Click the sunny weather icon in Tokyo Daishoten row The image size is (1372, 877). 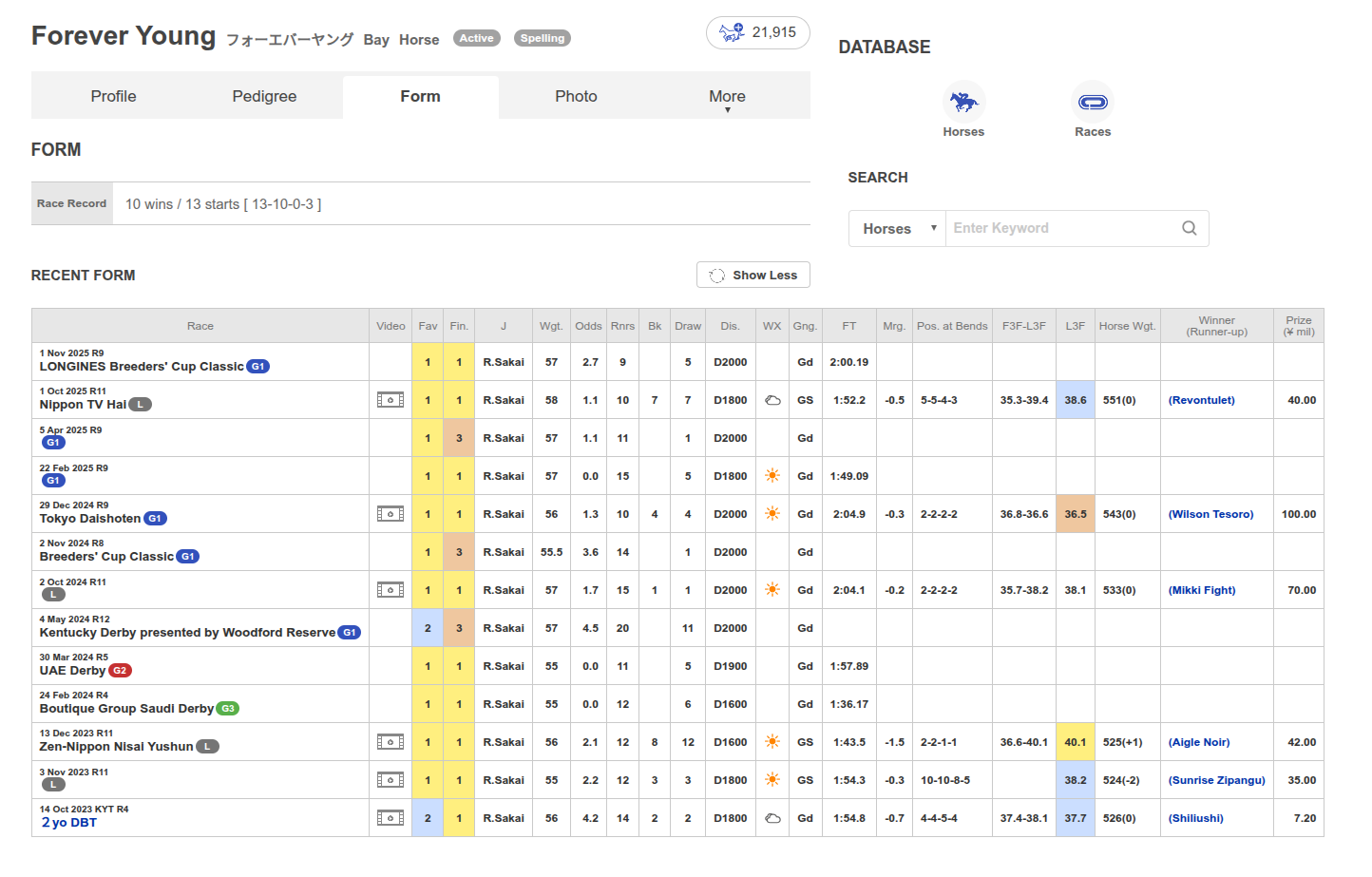772,514
